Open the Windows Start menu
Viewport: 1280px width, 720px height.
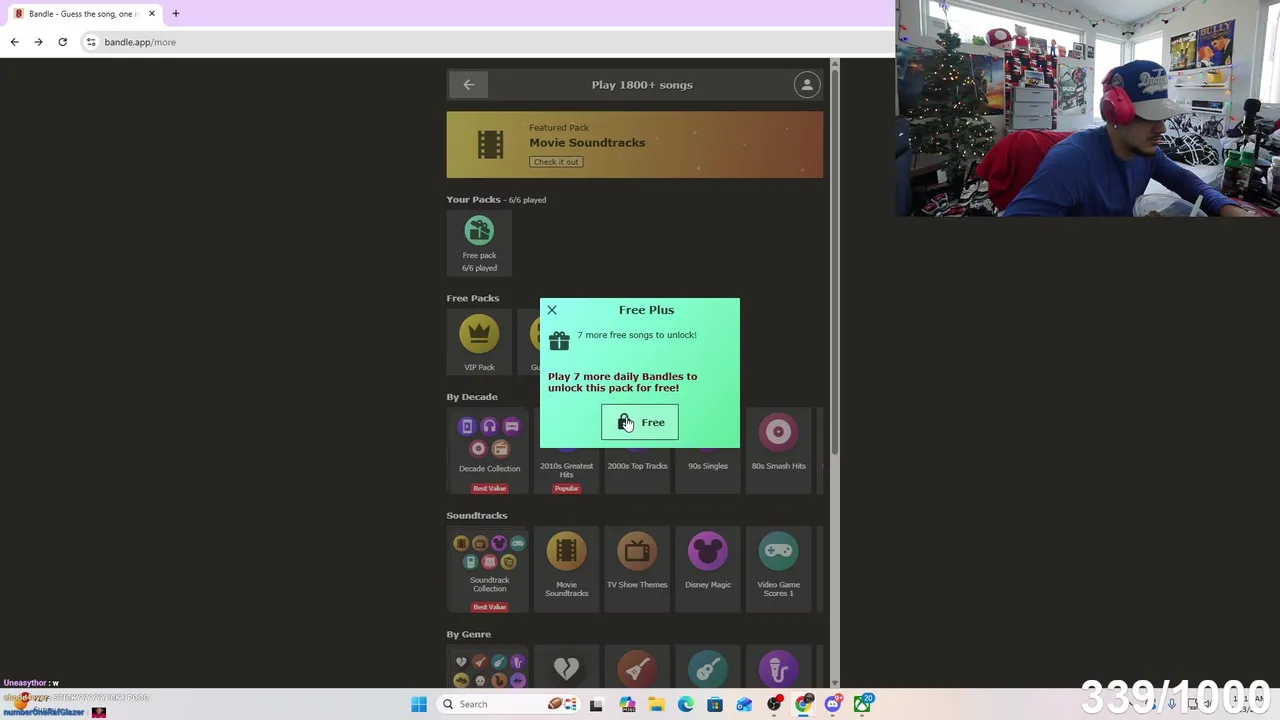coord(419,704)
